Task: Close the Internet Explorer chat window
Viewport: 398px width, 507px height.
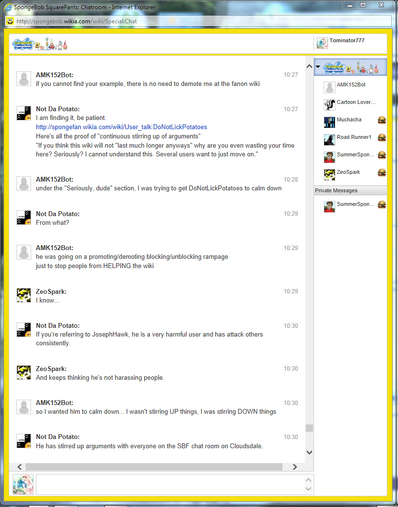Action: point(382,5)
